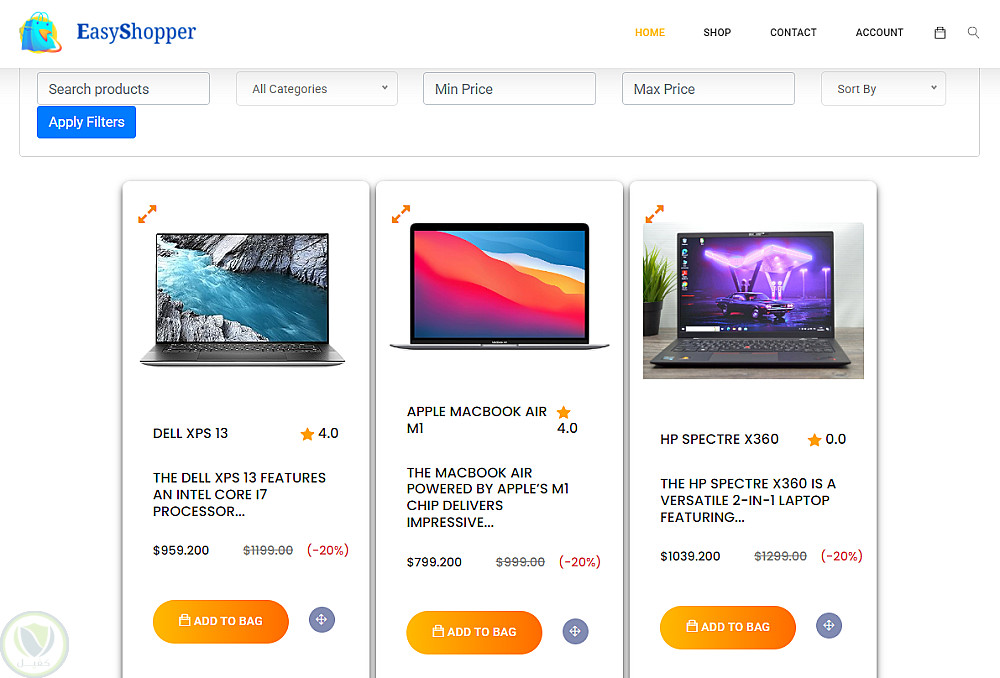The image size is (1000, 678).
Task: Click round move icon beside HP Spectre
Action: [x=828, y=625]
